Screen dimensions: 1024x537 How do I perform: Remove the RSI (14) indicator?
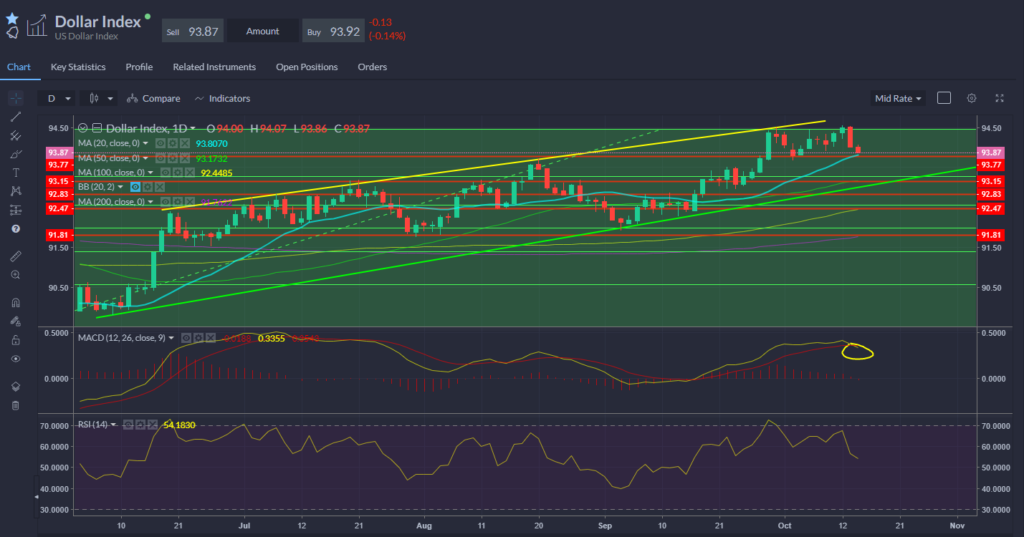tap(152, 425)
